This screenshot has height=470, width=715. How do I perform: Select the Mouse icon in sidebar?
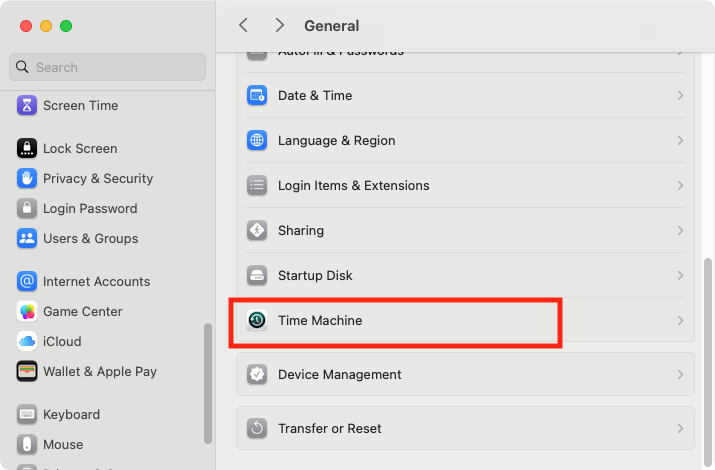pyautogui.click(x=27, y=444)
